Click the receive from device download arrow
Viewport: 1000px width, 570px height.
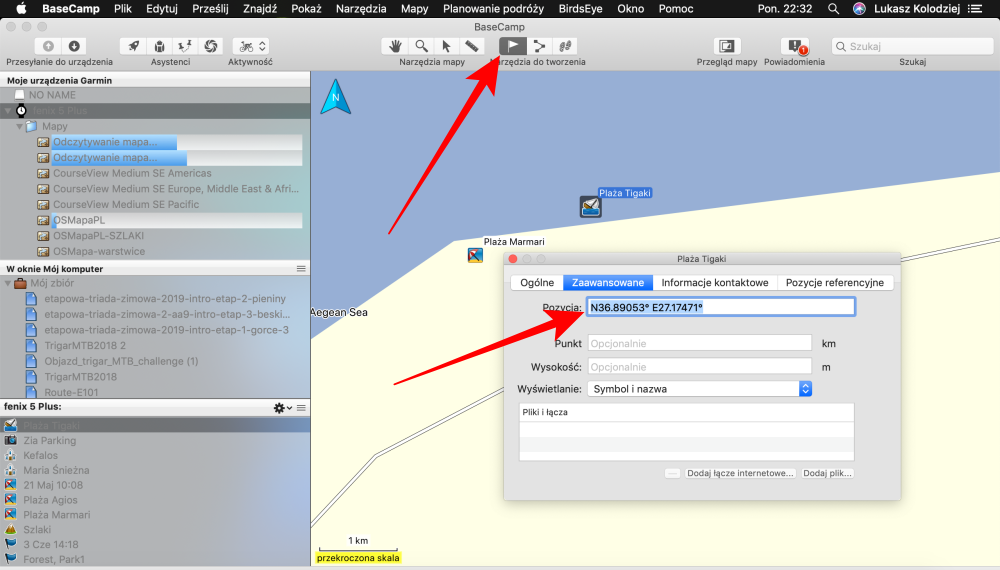click(74, 46)
